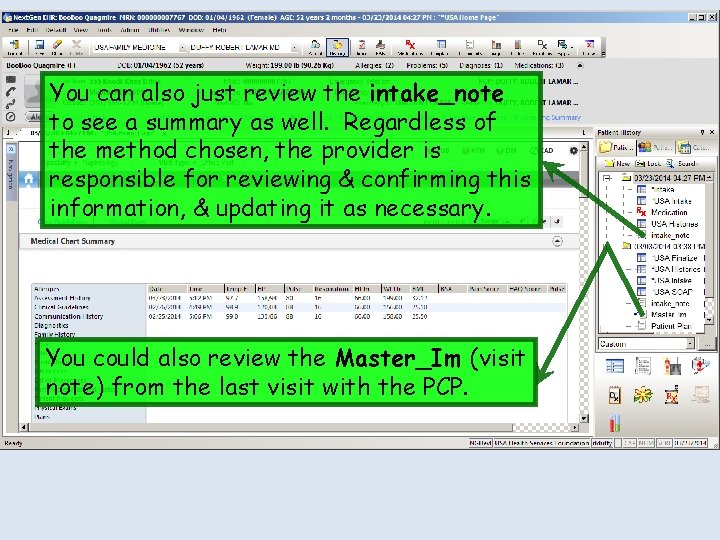Click the gear settings icon near CAD
The image size is (720, 540).
click(x=574, y=151)
